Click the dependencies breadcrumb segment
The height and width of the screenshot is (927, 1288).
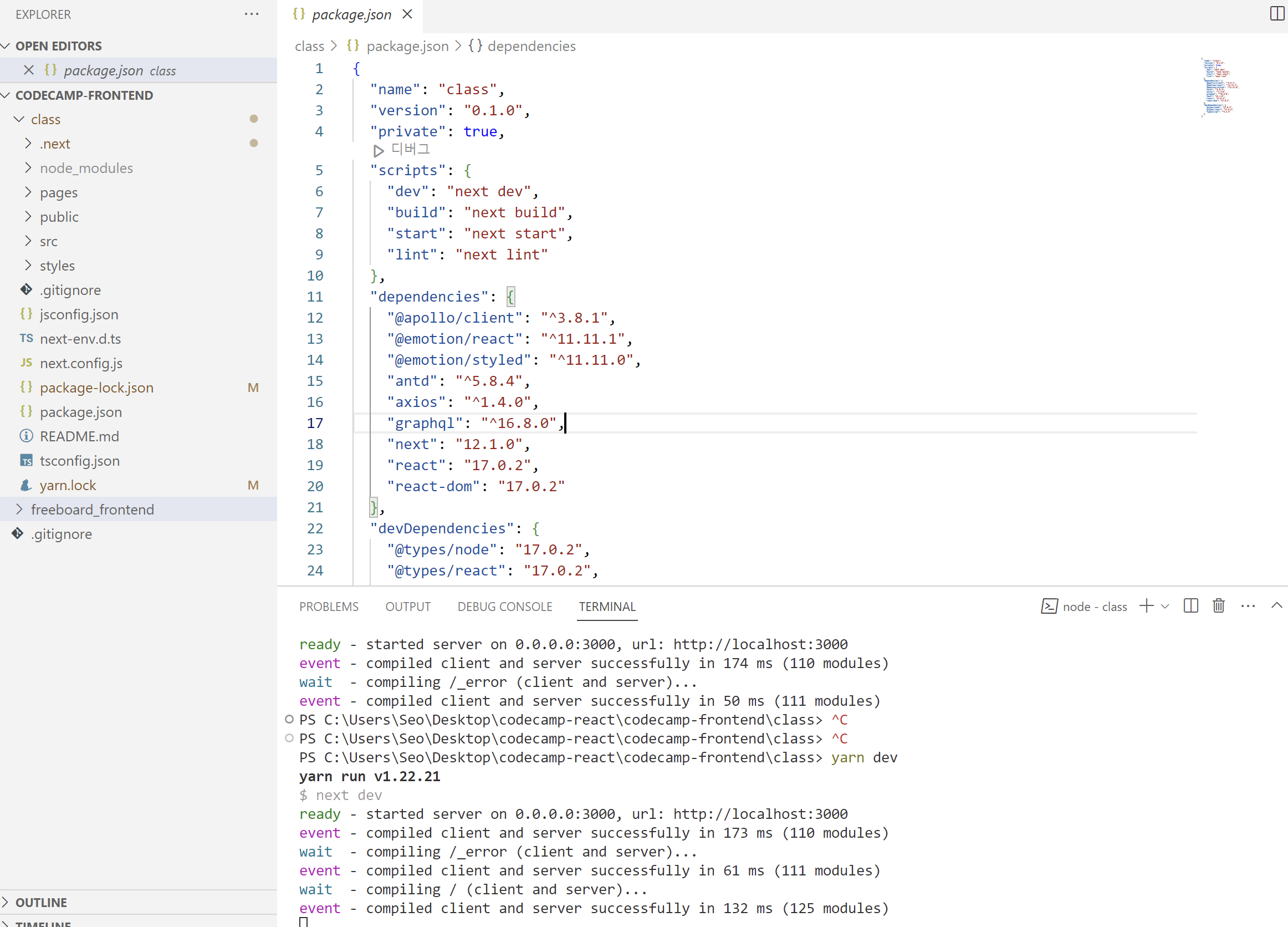531,46
